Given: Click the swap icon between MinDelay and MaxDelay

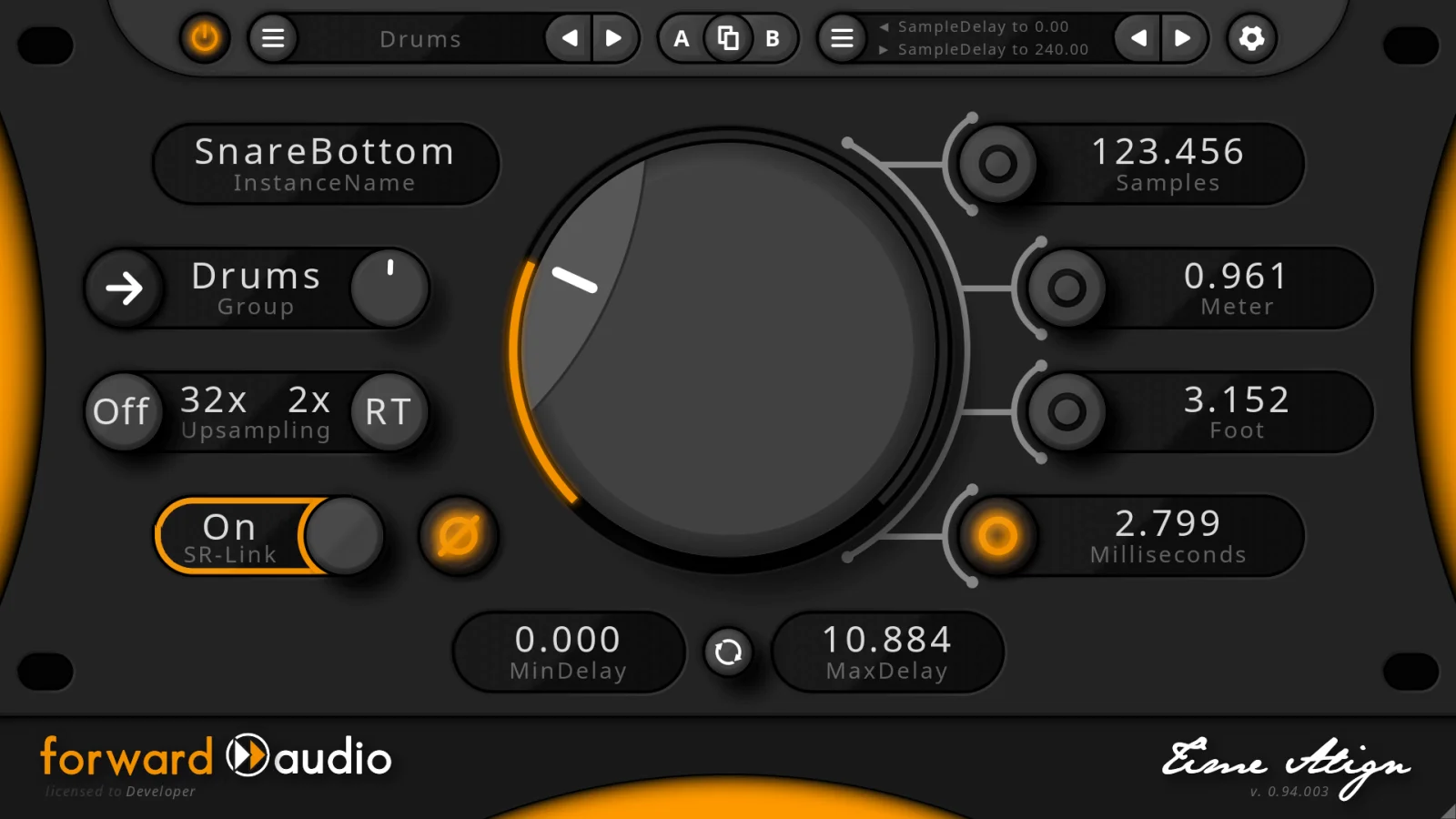Looking at the screenshot, I should pyautogui.click(x=728, y=652).
